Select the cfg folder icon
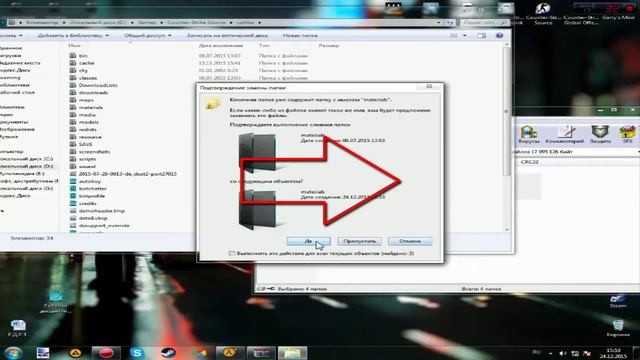This screenshot has height=360, width=640. coord(73,70)
